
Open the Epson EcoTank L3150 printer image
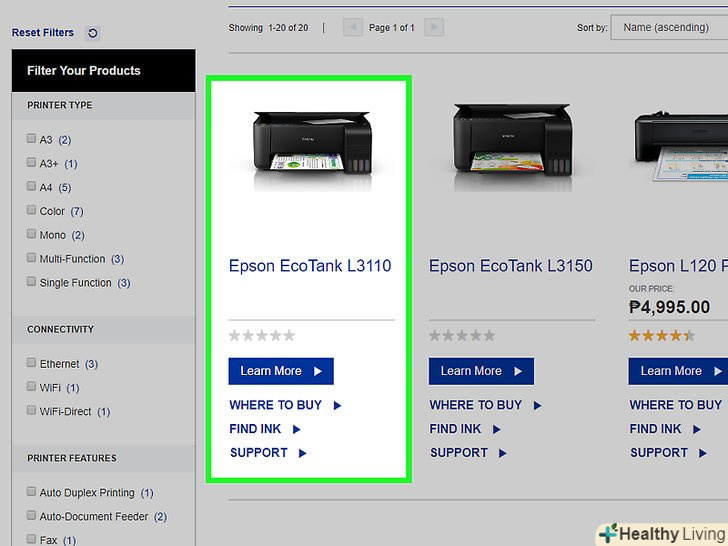pos(512,146)
